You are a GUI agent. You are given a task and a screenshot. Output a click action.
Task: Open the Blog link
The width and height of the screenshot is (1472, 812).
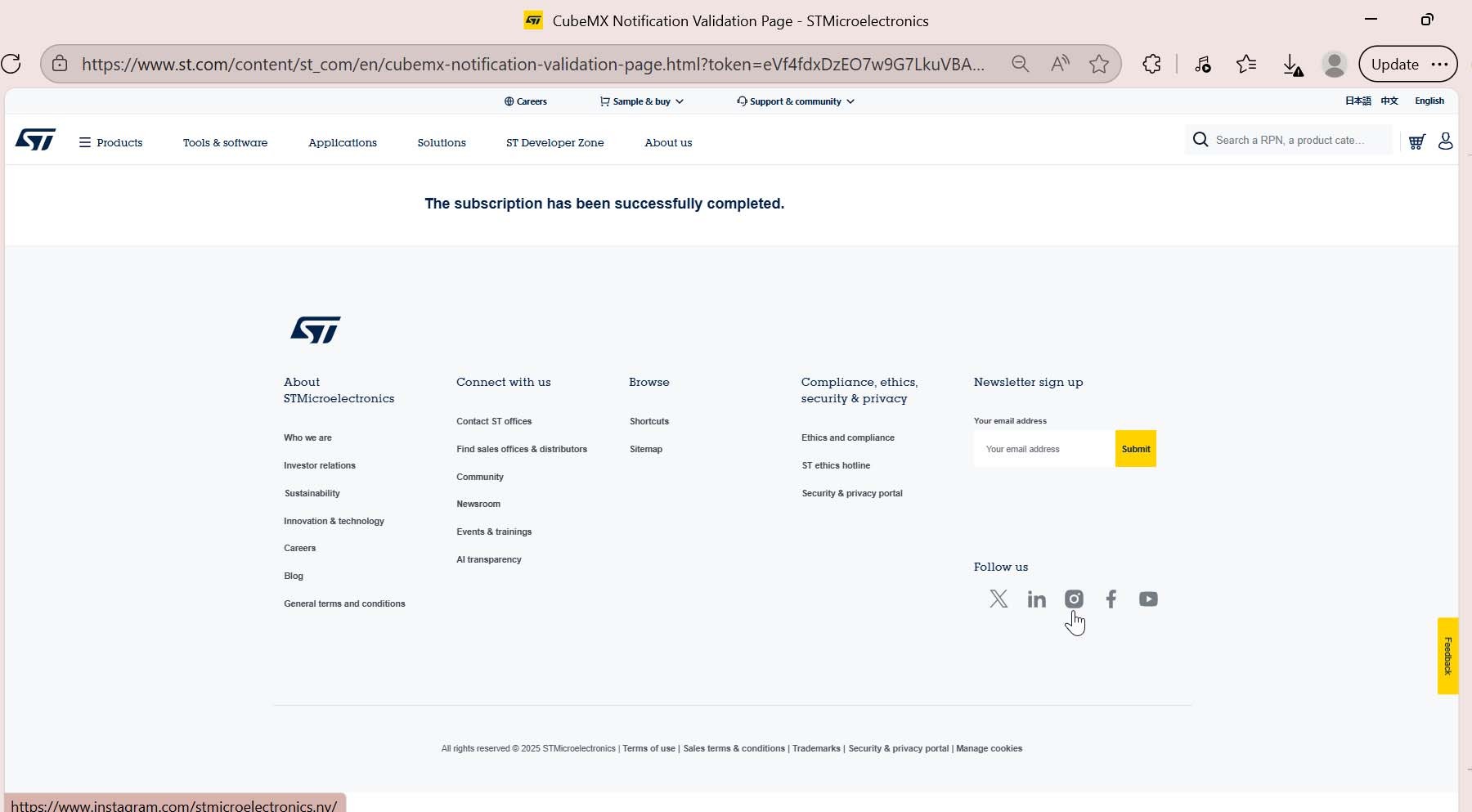coord(294,576)
